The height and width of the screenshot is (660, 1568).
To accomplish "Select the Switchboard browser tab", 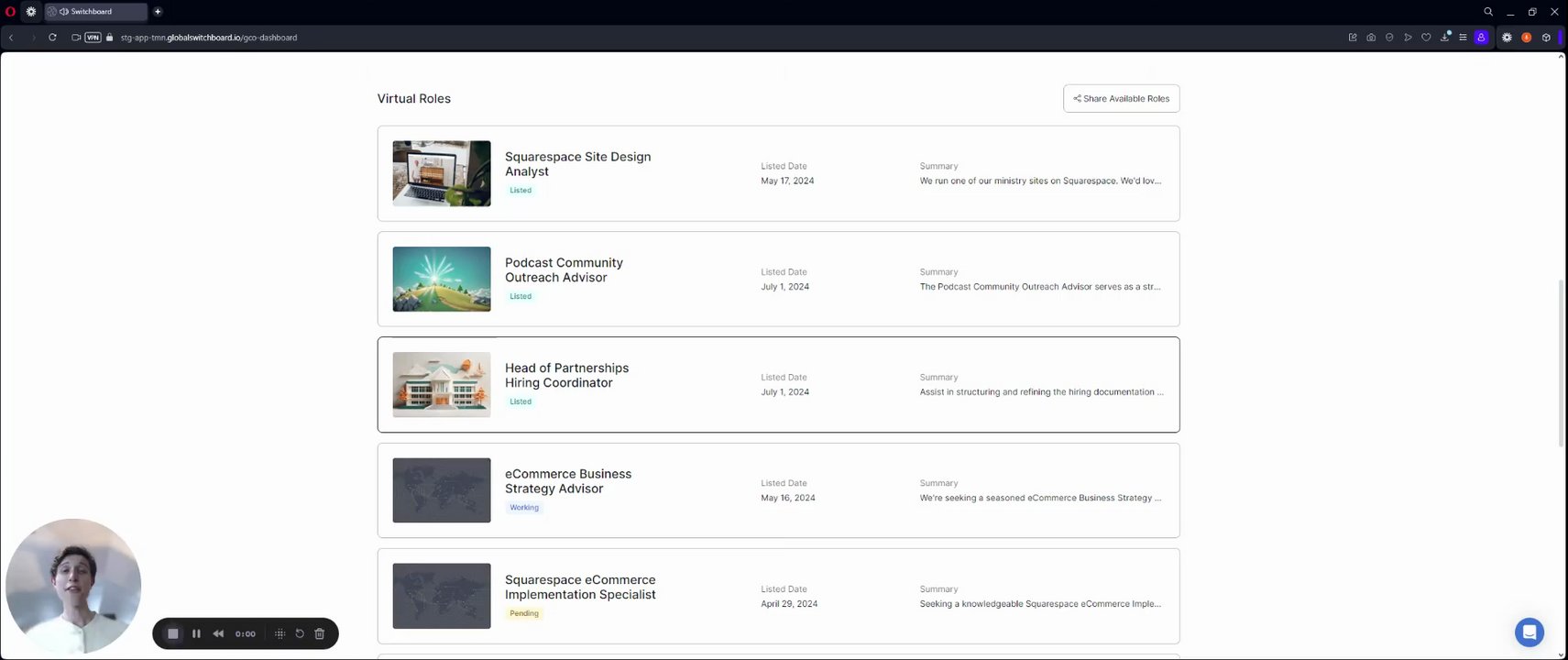I will tap(95, 12).
